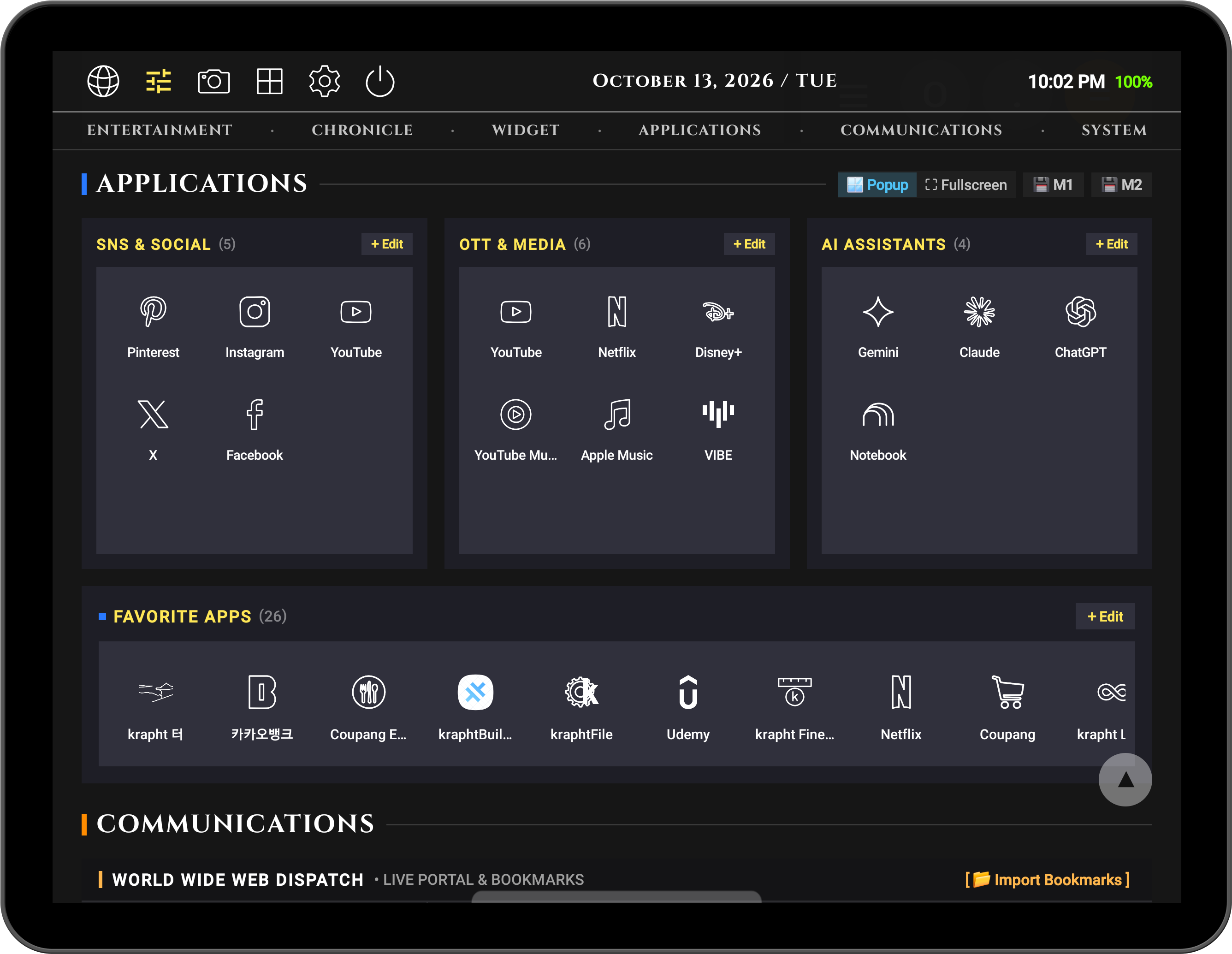1232x954 pixels.
Task: Click the camera screenshot icon
Action: tap(214, 81)
